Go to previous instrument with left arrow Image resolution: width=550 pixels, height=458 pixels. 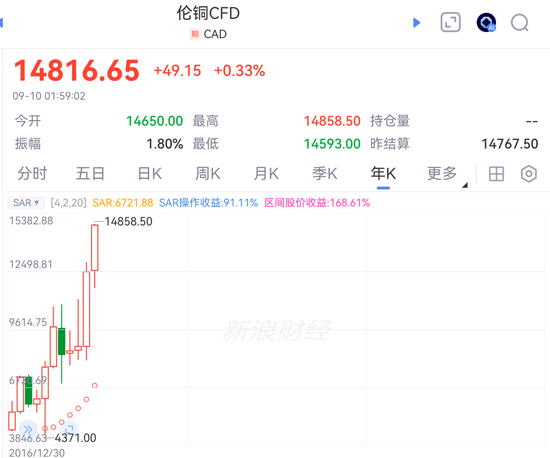(x=1, y=23)
